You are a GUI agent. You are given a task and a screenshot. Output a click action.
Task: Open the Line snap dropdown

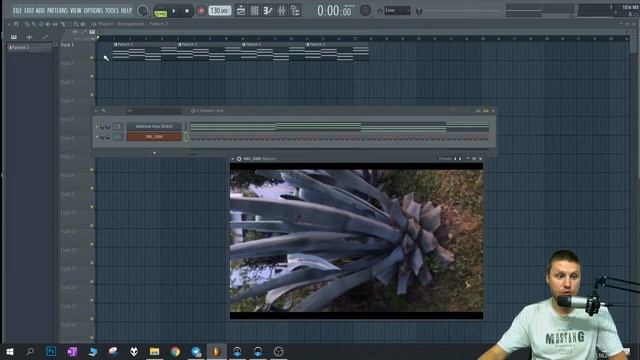397,11
